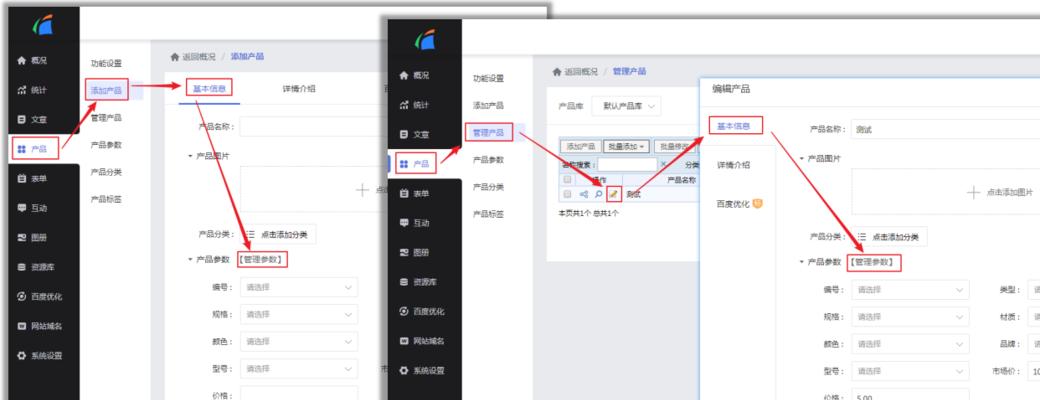This screenshot has width=1040, height=400.
Task: Switch to 详情介绍 tab in left window
Action: (x=299, y=89)
